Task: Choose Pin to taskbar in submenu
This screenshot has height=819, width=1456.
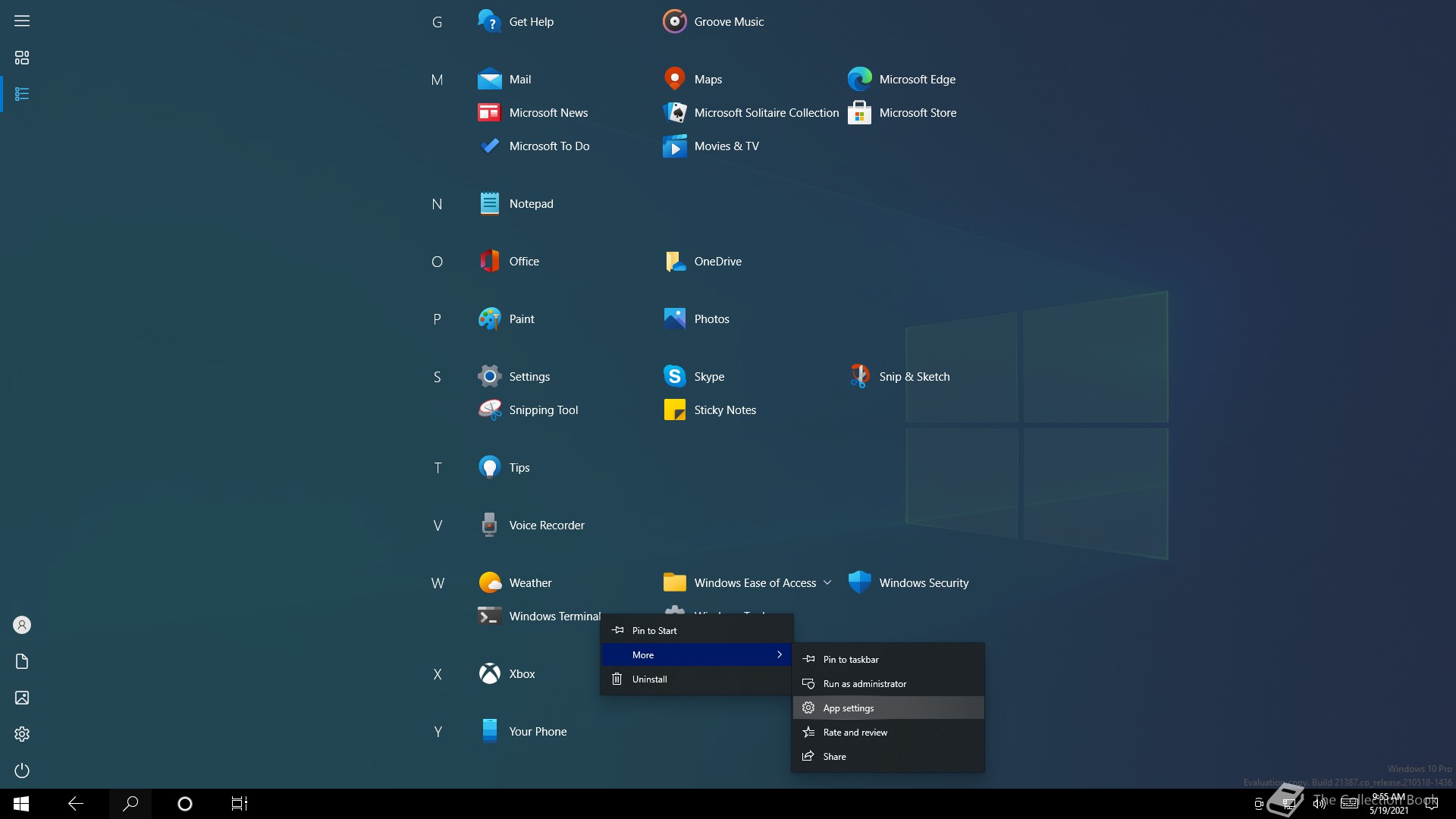Action: (x=888, y=659)
